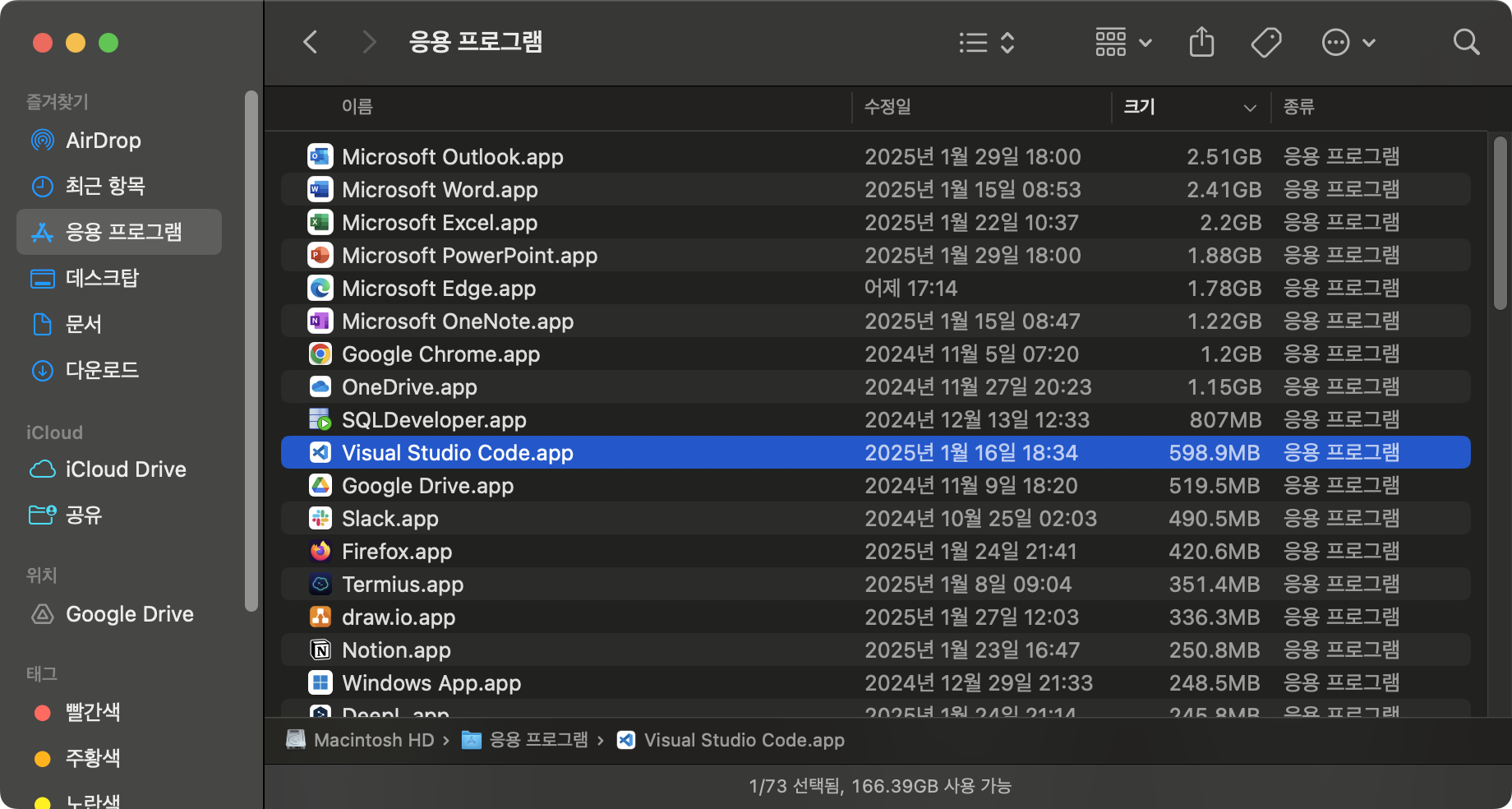This screenshot has height=809, width=1512.
Task: Sort by the 이름 column header
Action: pos(357,107)
